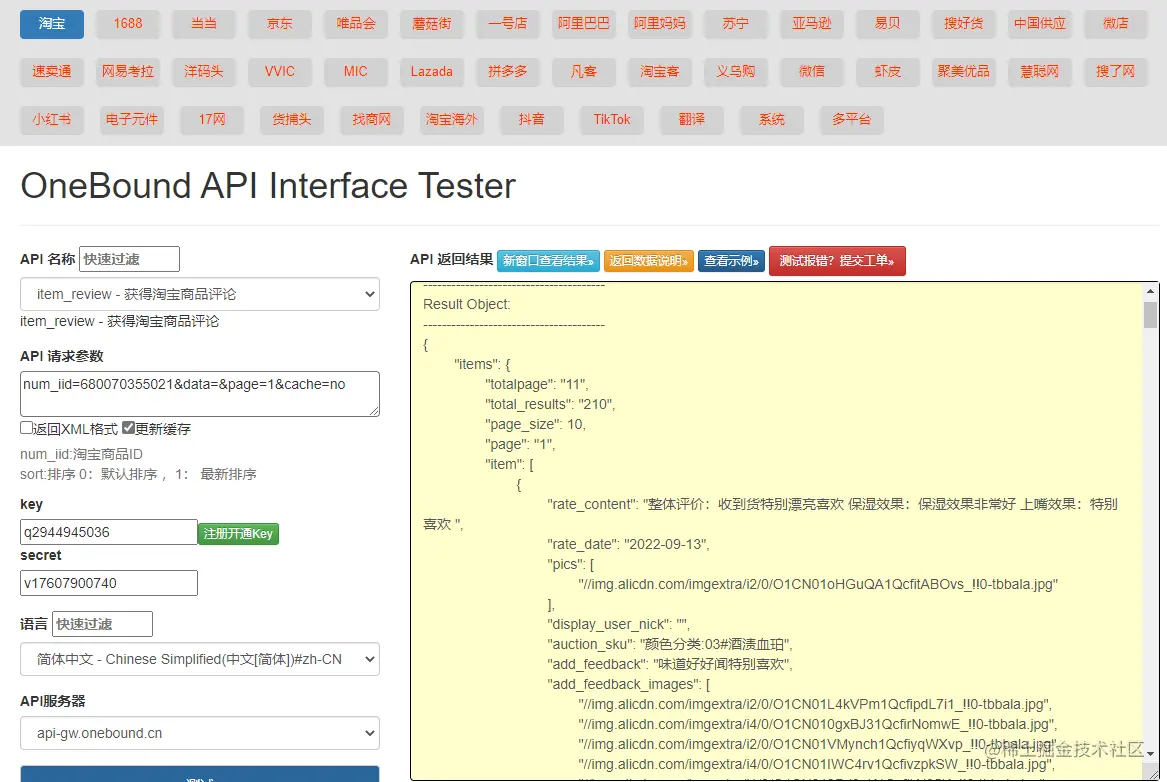The height and width of the screenshot is (782, 1167).
Task: Switch to the 1688 platform tab
Action: [x=128, y=24]
